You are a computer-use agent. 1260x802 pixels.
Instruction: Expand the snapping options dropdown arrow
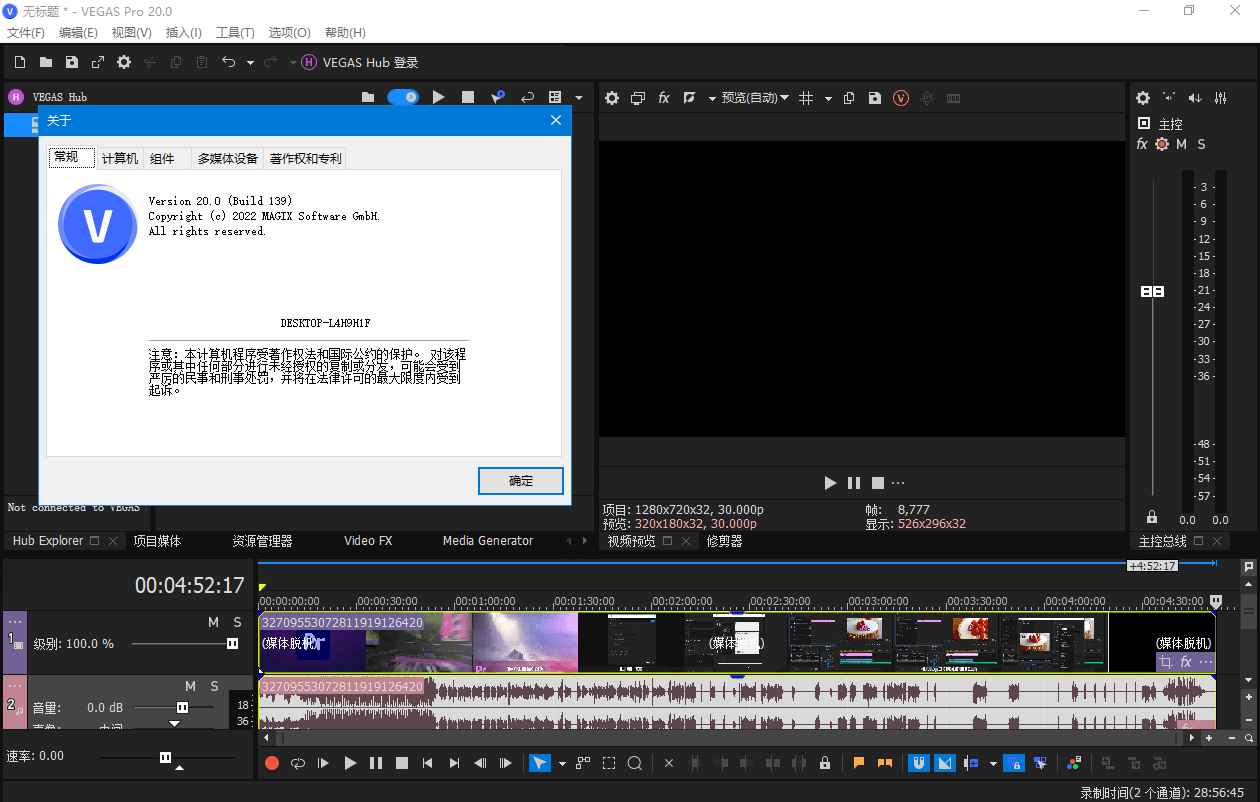coord(992,763)
